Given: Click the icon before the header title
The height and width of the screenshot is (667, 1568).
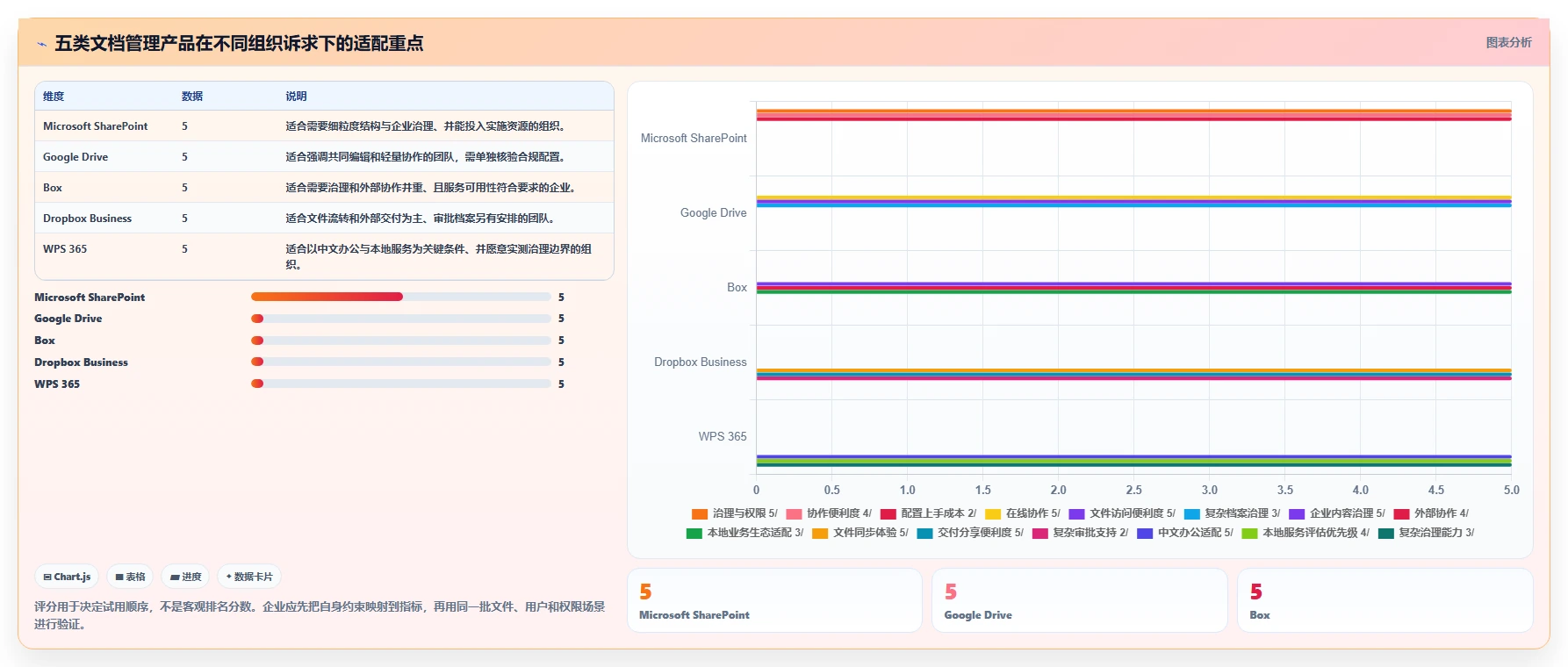Looking at the screenshot, I should (41, 44).
